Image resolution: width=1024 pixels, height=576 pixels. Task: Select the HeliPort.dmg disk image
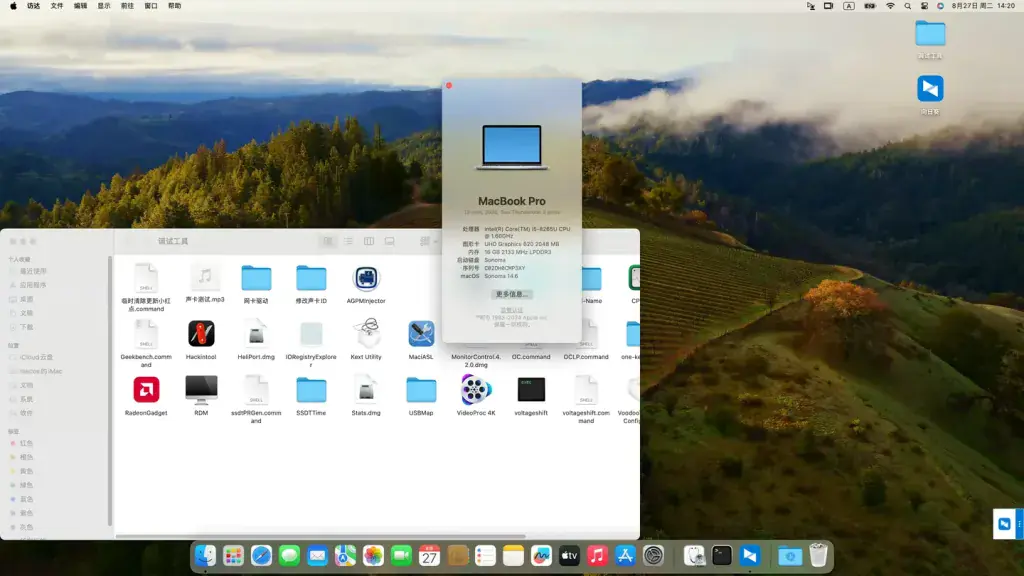pos(256,334)
